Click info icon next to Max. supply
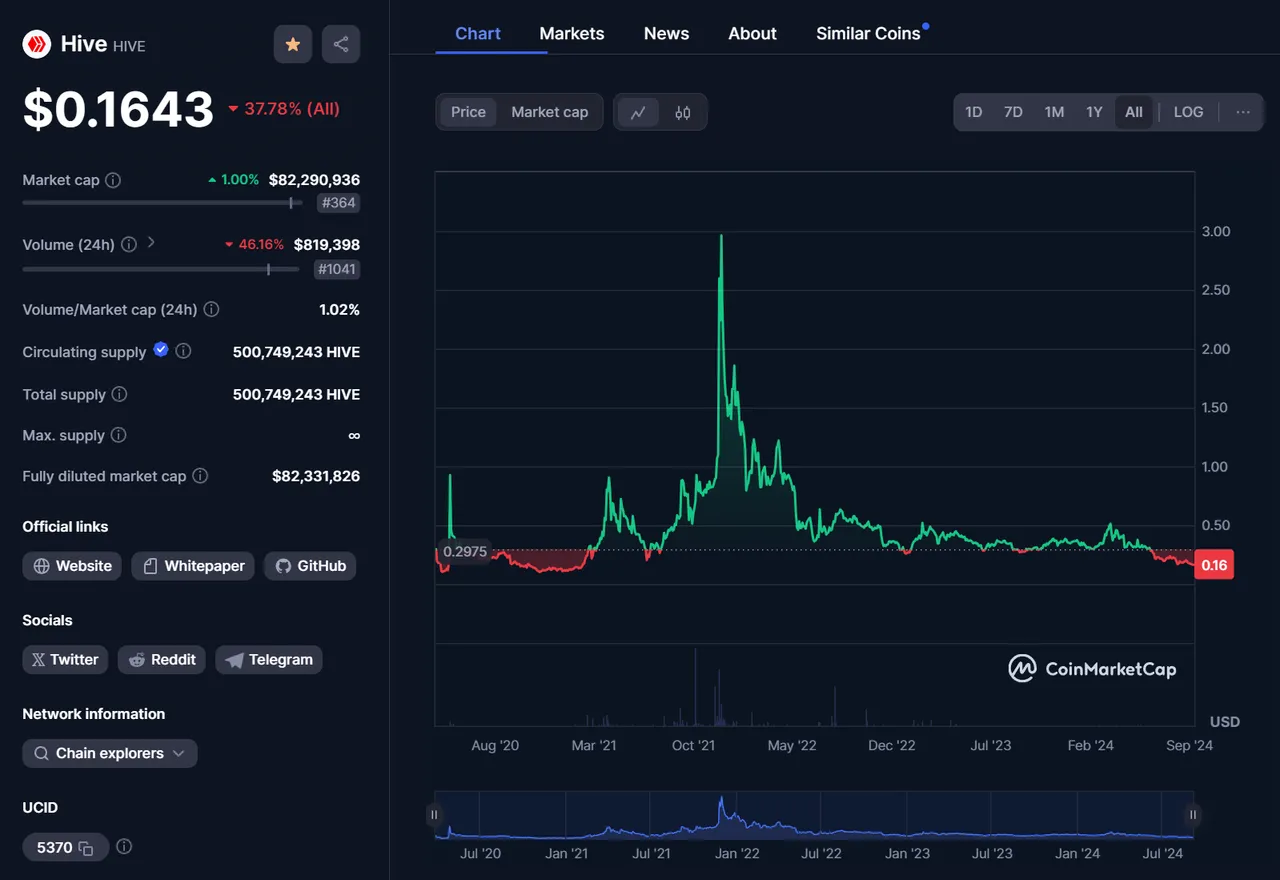The height and width of the screenshot is (880, 1280). (x=118, y=435)
